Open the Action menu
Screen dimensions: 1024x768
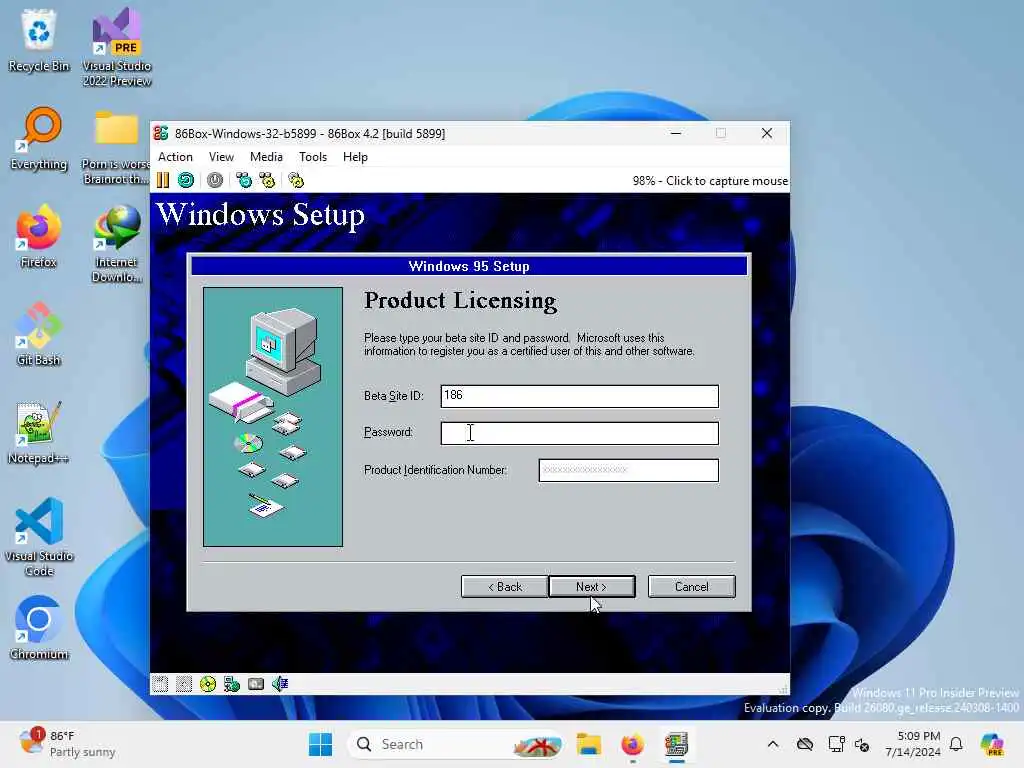pyautogui.click(x=175, y=157)
